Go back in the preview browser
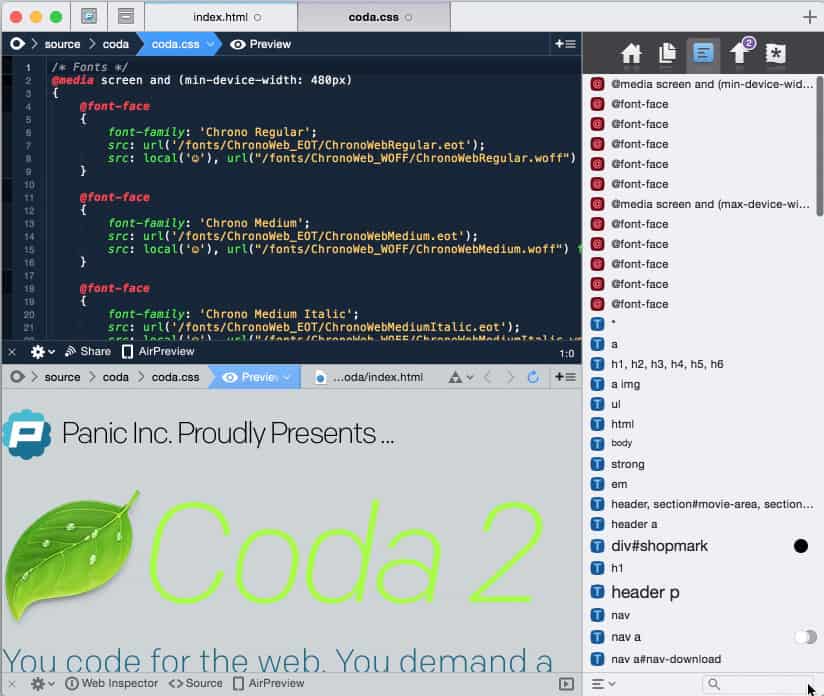The image size is (824, 696). [x=488, y=377]
